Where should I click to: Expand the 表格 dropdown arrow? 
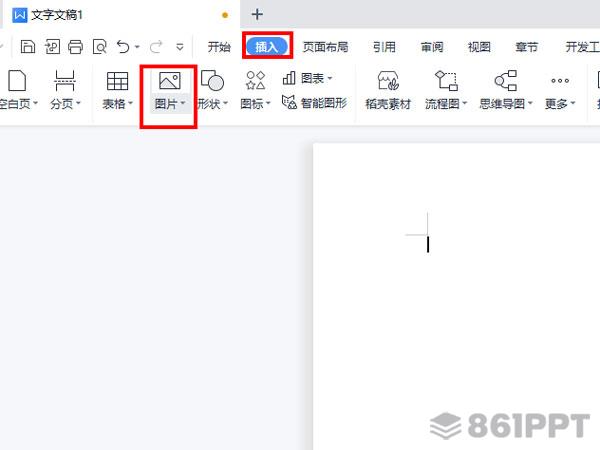click(130, 103)
